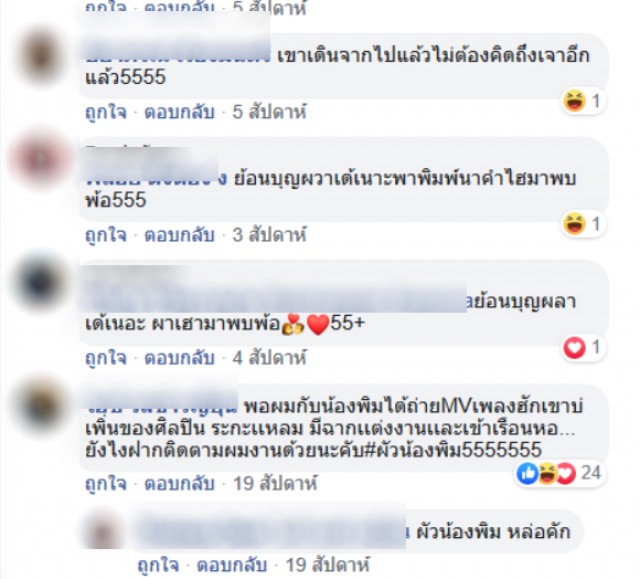
Task: Click the blurred avatar beside 'เขาเดินจากไปแล้ว' comment
Action: (x=40, y=56)
